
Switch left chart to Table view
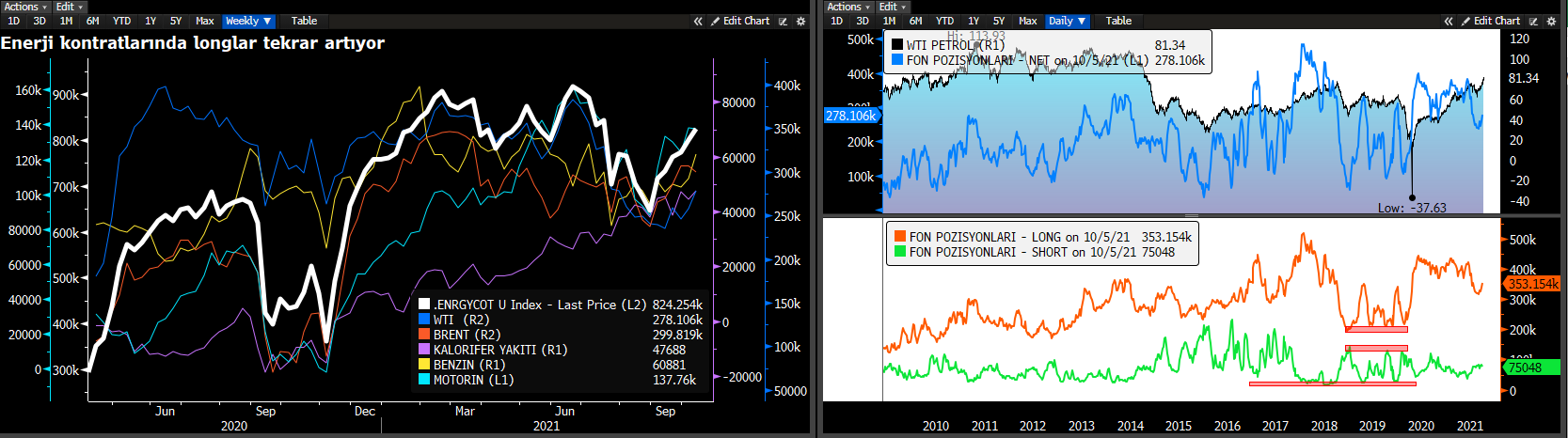[304, 21]
